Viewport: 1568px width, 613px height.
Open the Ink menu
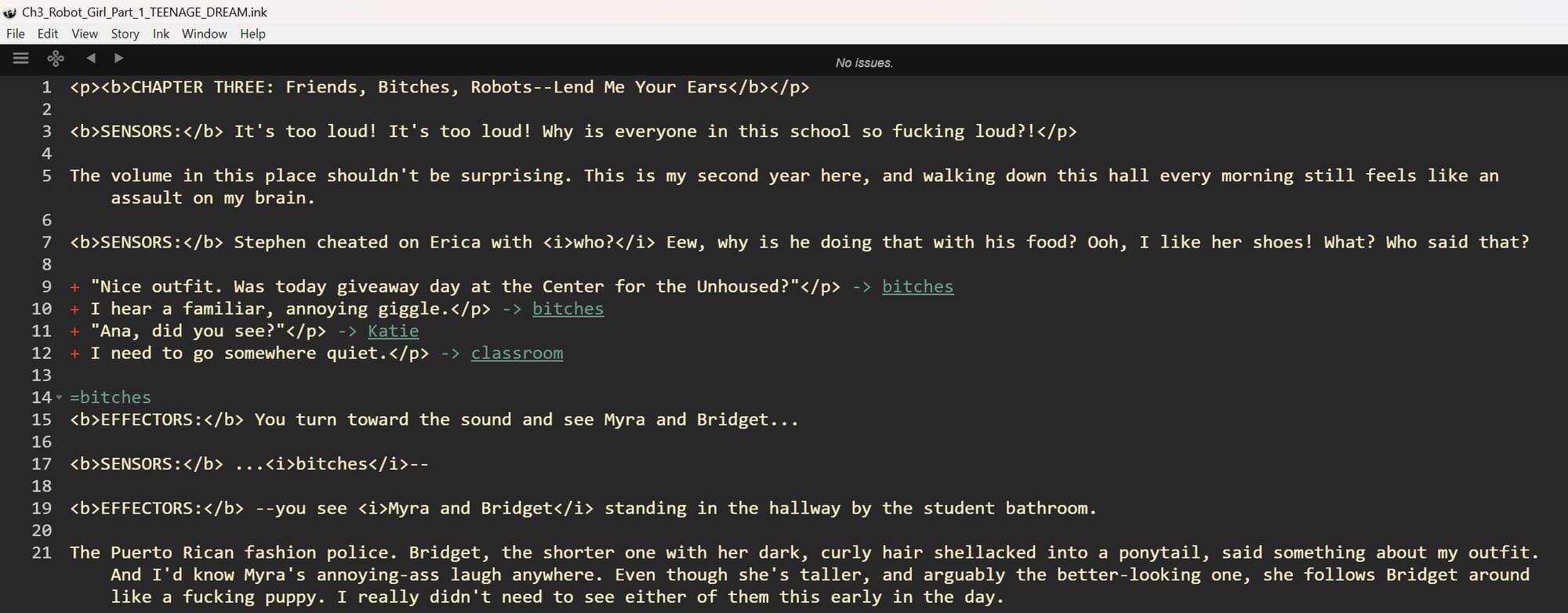point(160,34)
